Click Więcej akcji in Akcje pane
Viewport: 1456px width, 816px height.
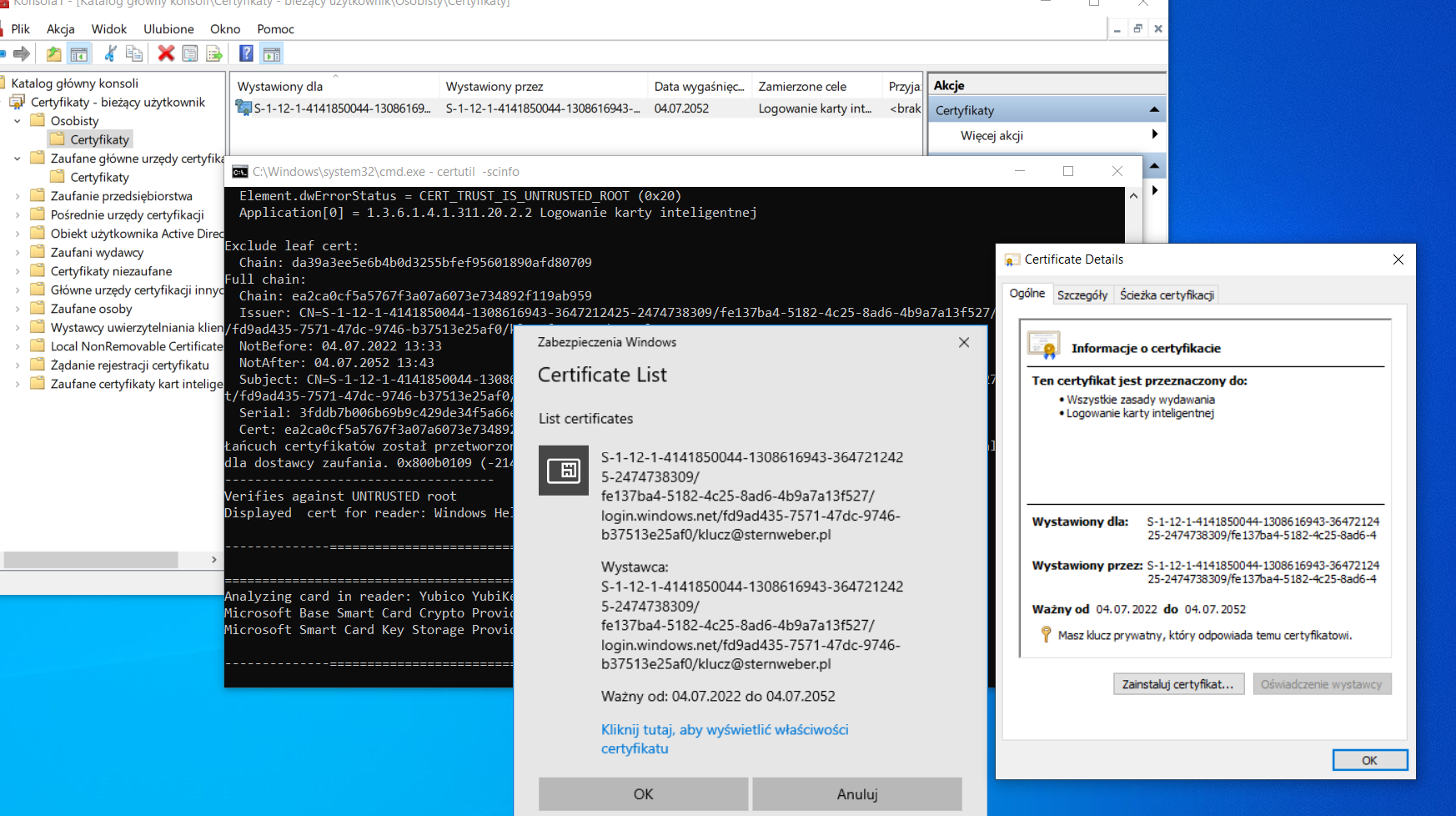tap(992, 135)
